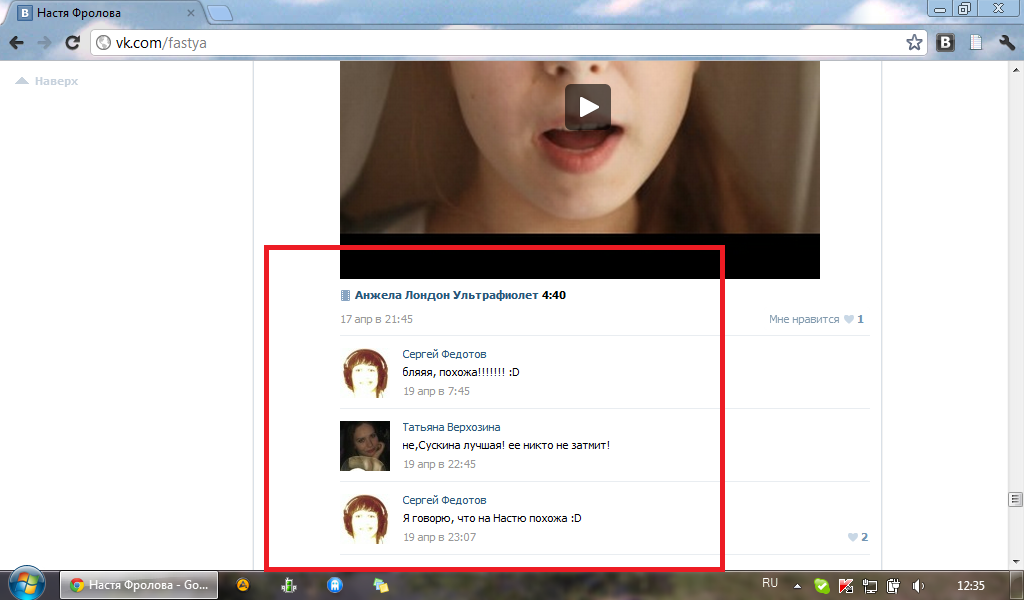
Task: Reload the page with the refresh icon
Action: 72,43
